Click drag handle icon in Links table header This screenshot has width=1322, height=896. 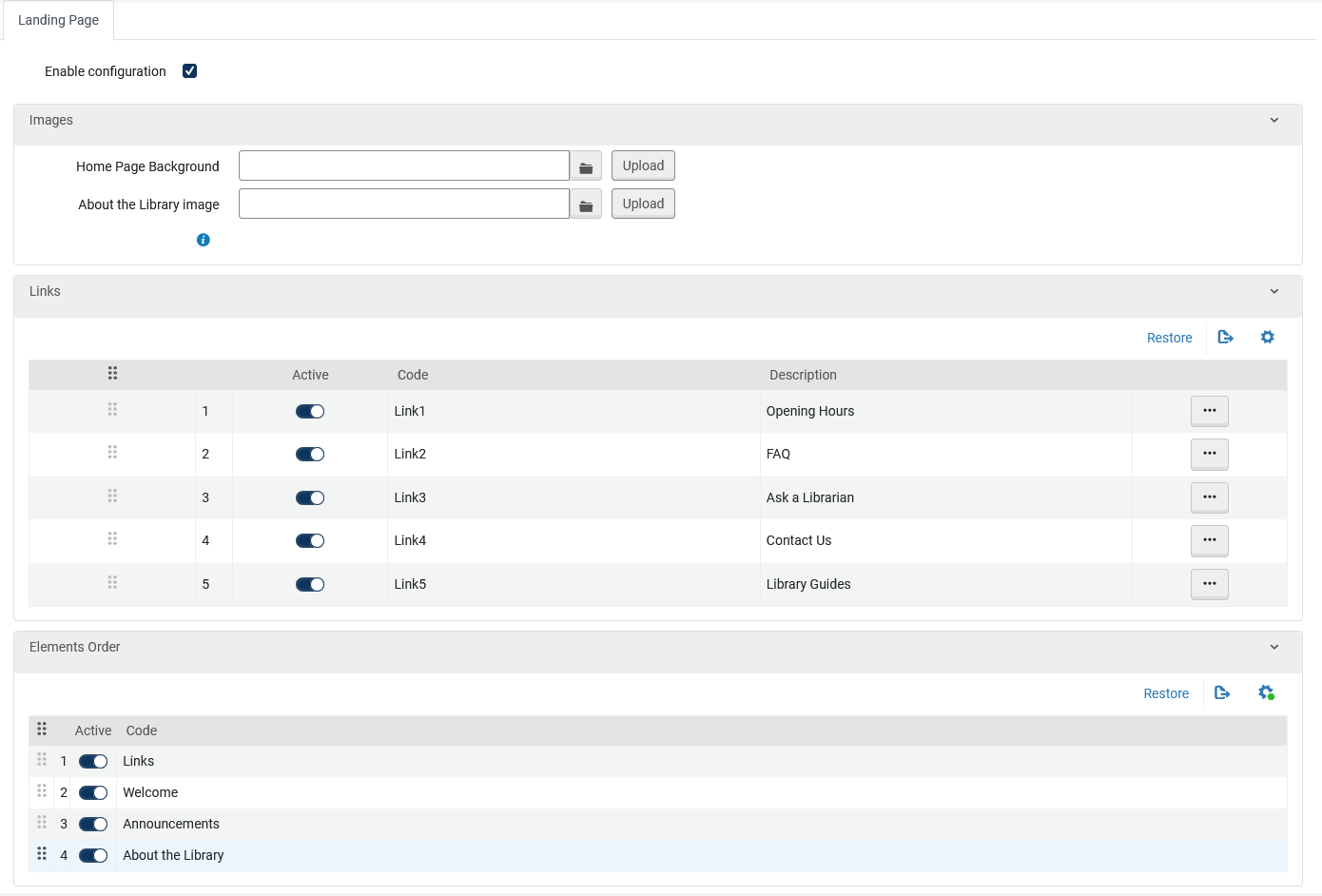pos(112,373)
